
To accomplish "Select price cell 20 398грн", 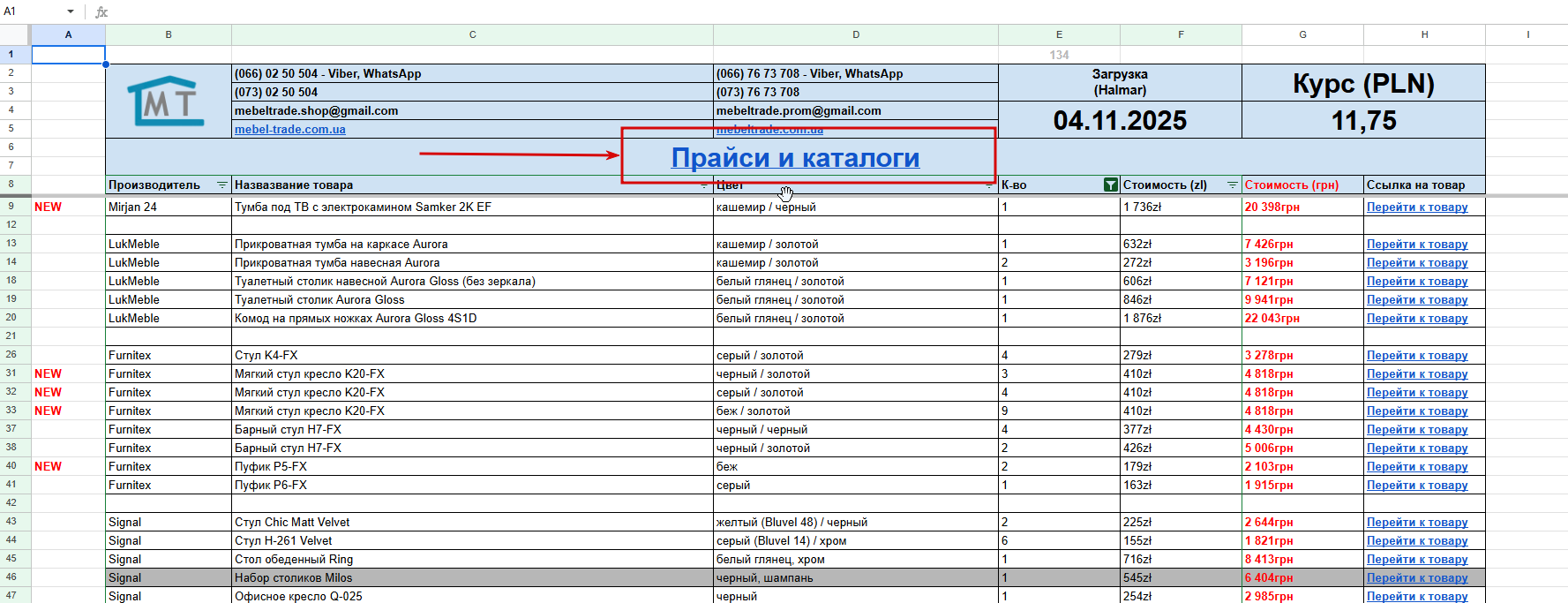I will click(1302, 207).
